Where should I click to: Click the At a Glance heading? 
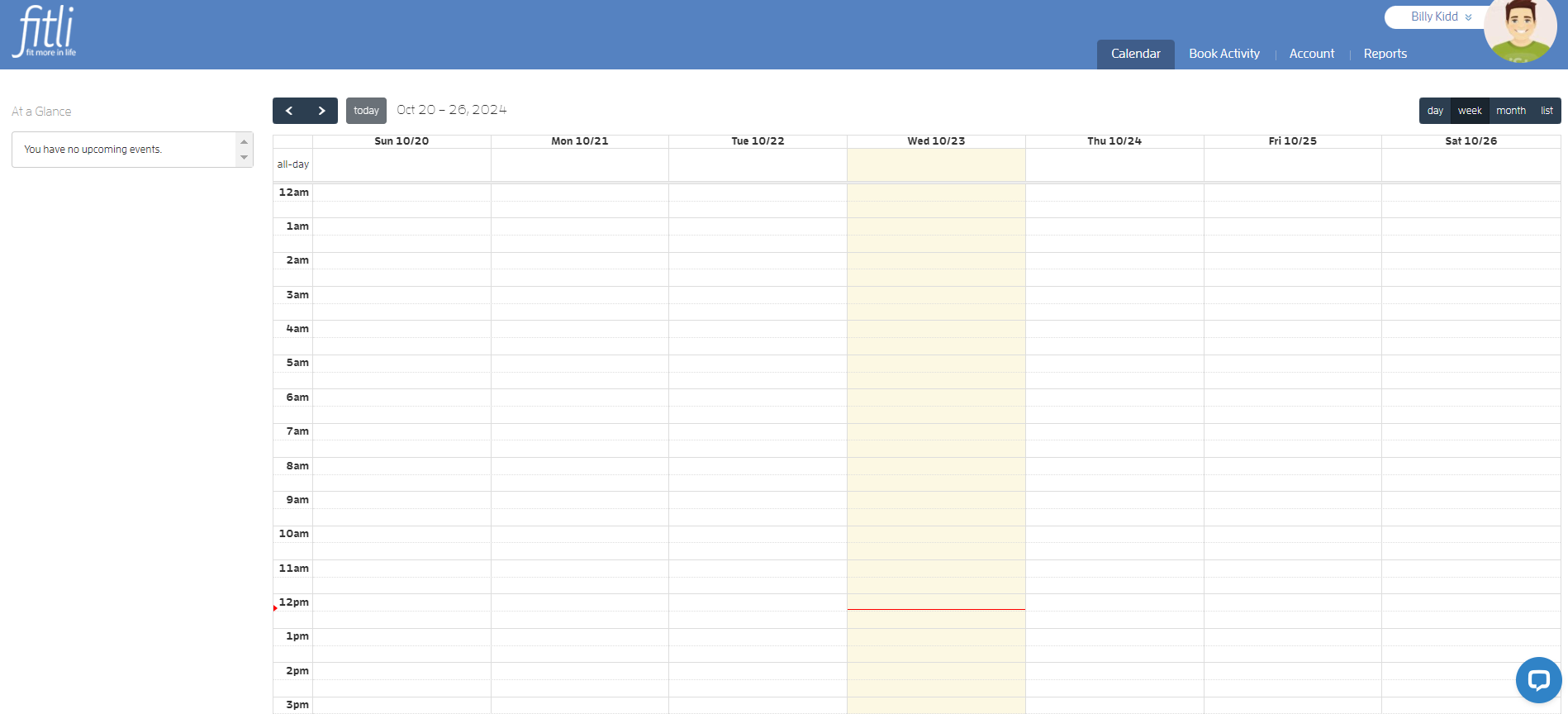[41, 112]
